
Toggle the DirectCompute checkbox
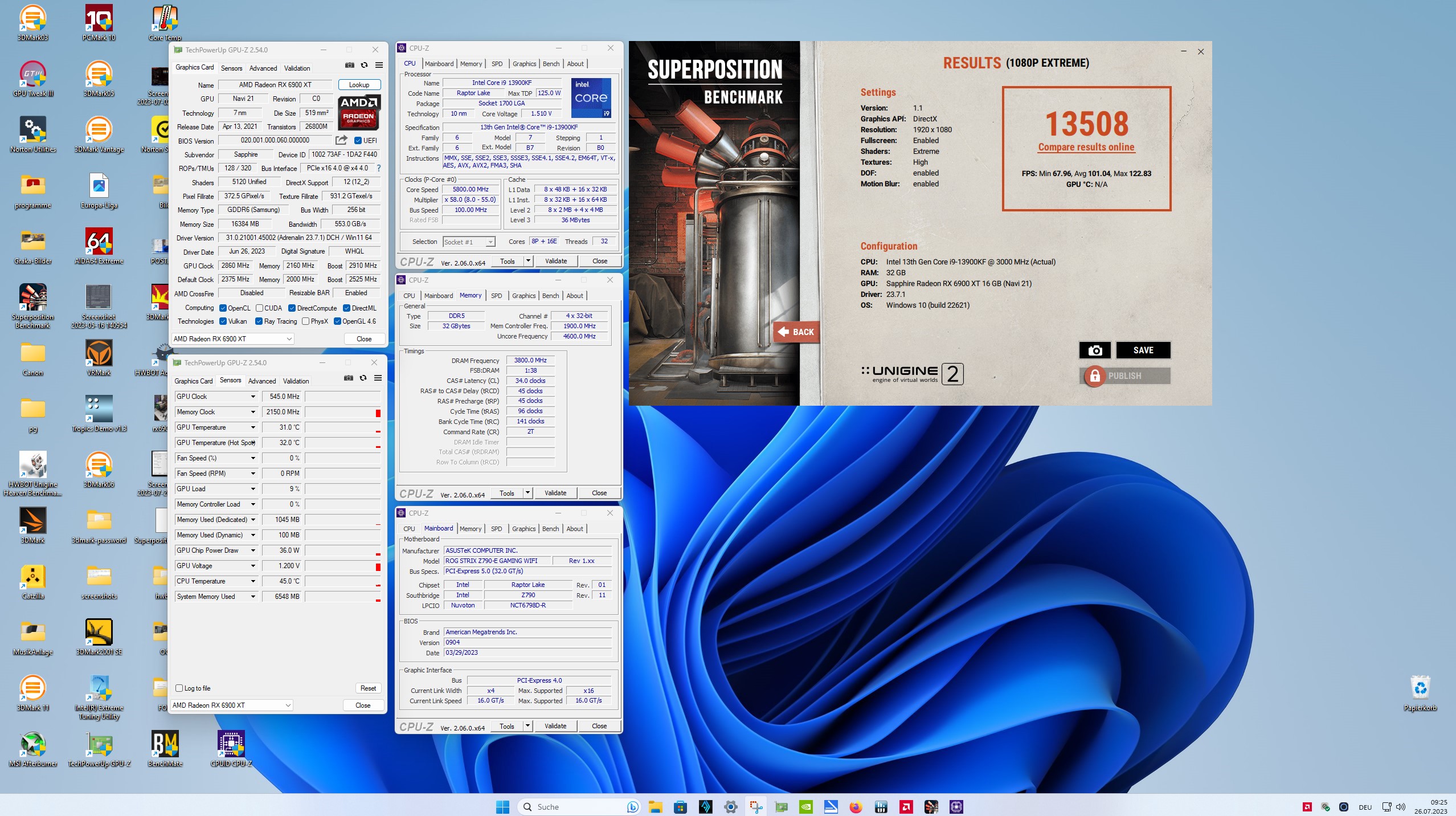(x=292, y=308)
